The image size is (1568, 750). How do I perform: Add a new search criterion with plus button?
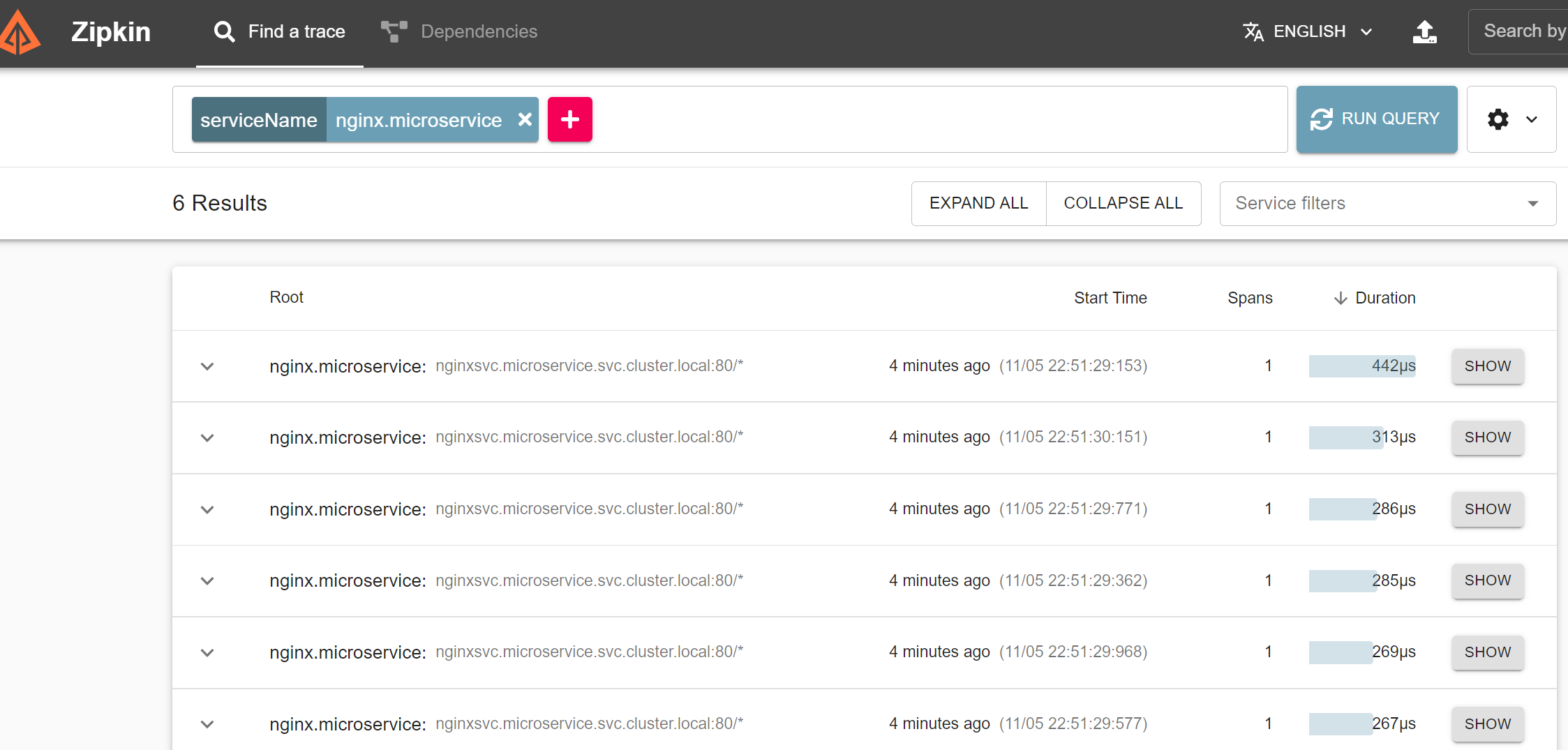pos(570,119)
